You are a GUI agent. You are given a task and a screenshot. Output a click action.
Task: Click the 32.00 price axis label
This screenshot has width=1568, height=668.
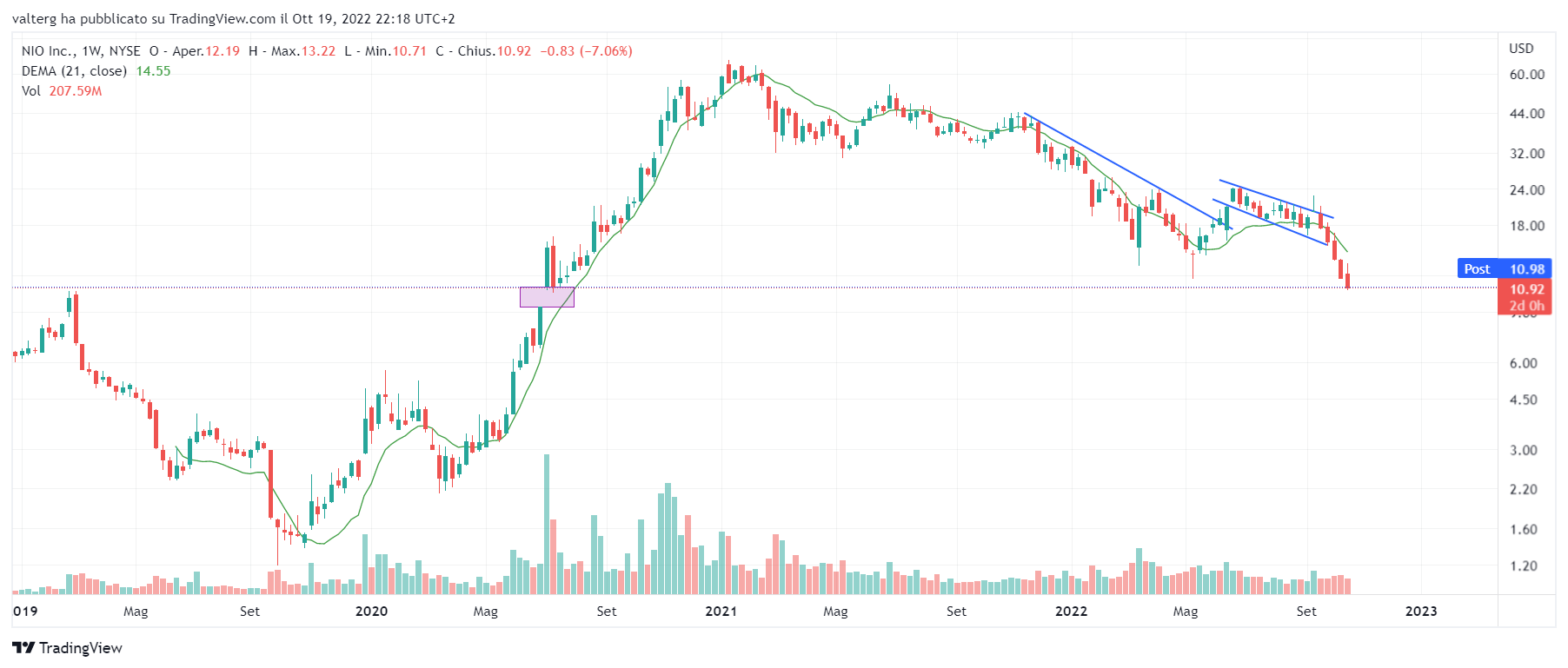[1527, 154]
